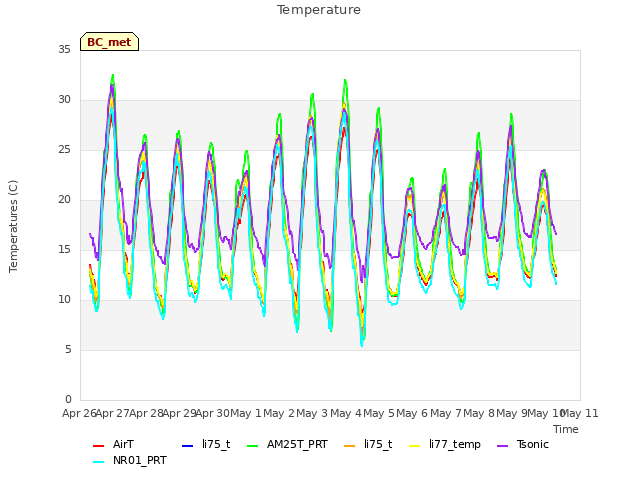
Task: Click the 15 y-axis tick label
Action: point(64,250)
